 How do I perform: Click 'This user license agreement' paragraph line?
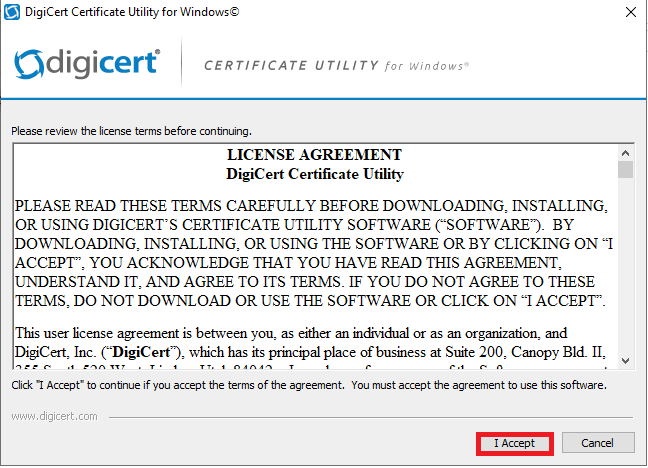click(291, 333)
